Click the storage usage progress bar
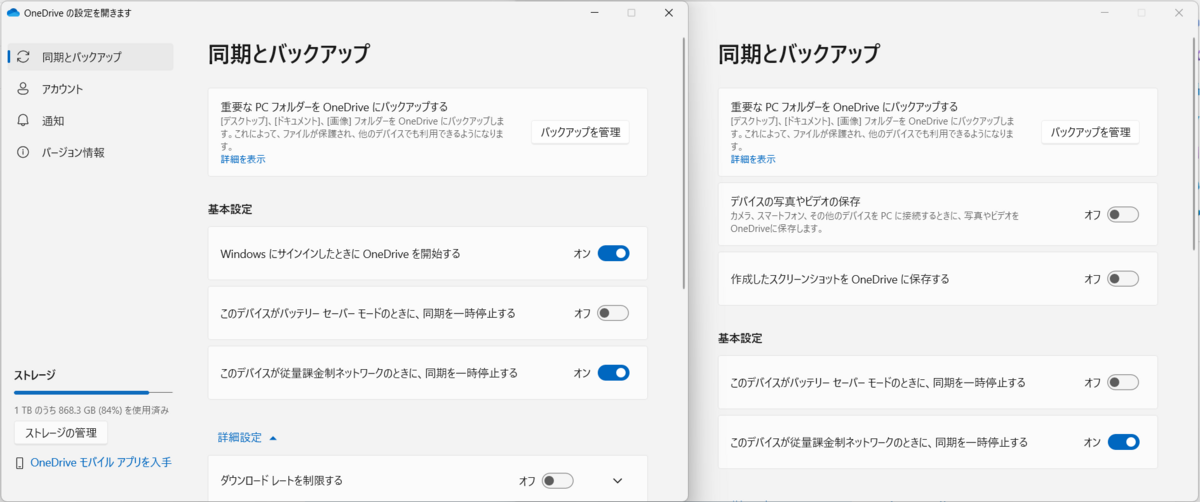1200x502 pixels. click(93, 393)
